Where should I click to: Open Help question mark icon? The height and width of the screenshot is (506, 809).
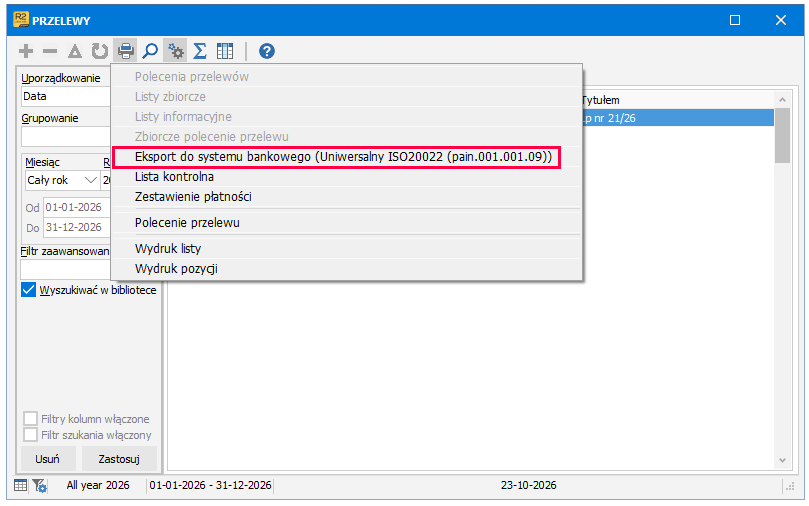[267, 51]
